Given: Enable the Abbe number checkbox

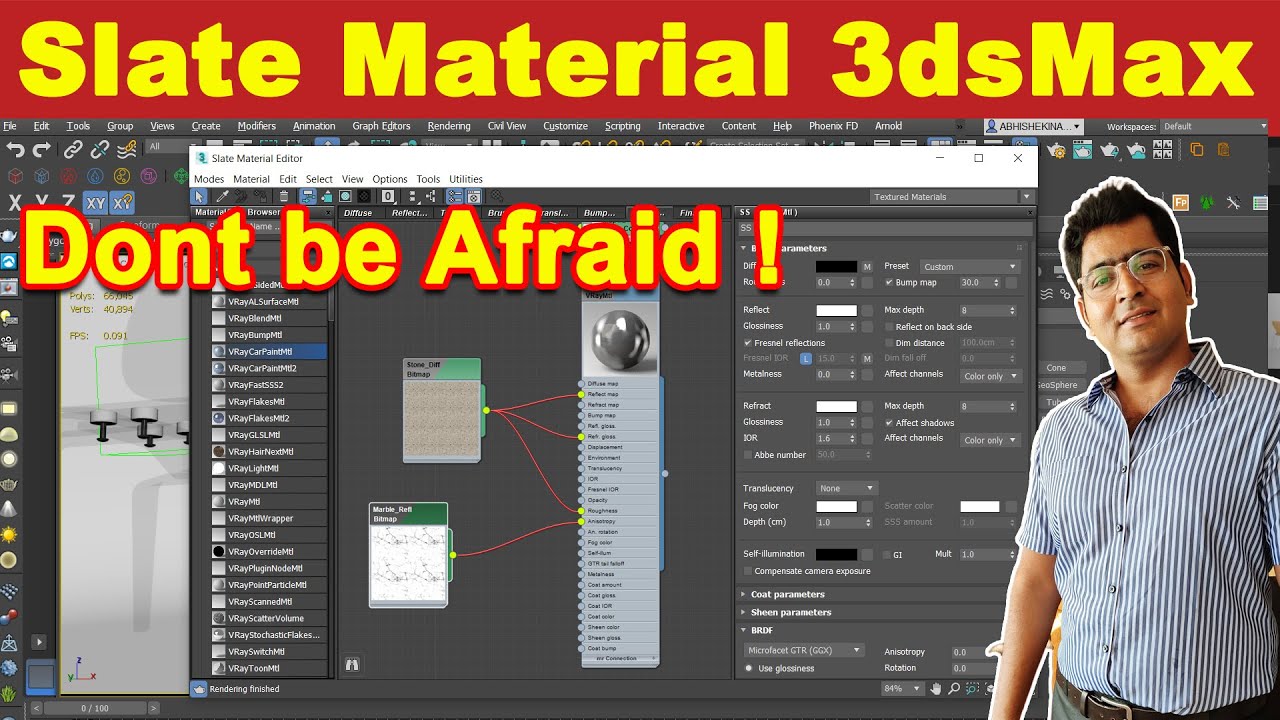Looking at the screenshot, I should (x=748, y=455).
